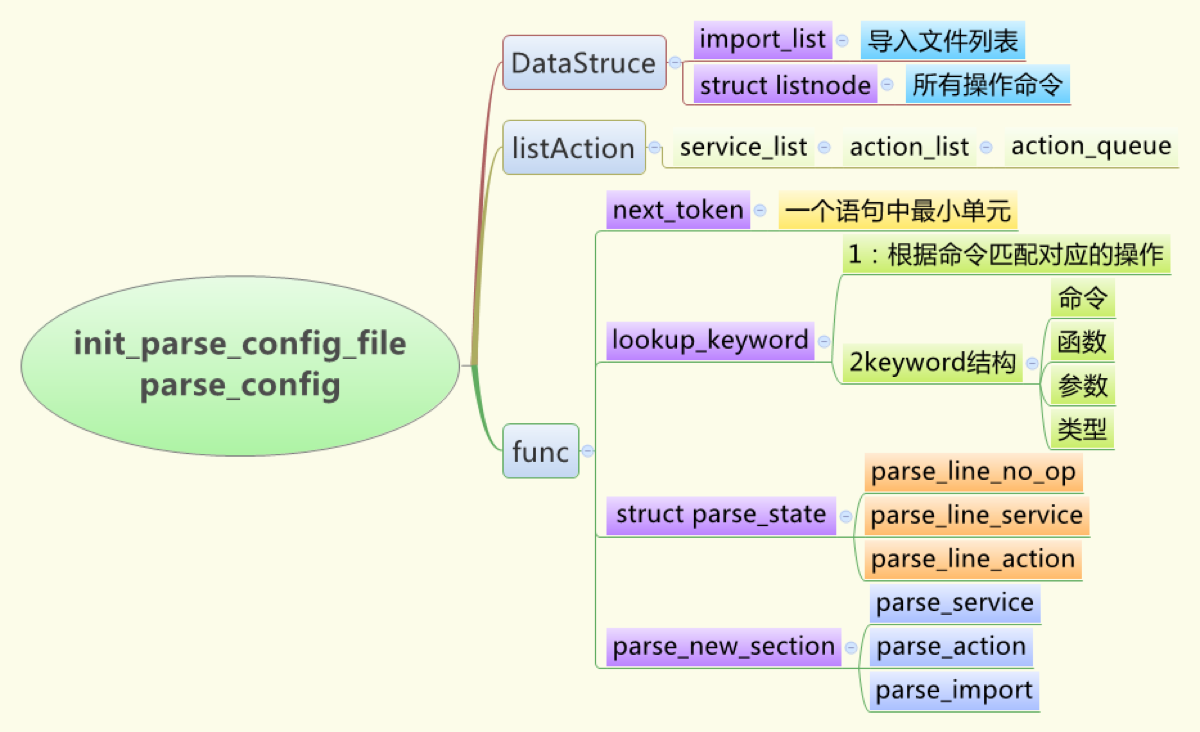
Task: Click the 参数 leaf node
Action: [x=1082, y=386]
